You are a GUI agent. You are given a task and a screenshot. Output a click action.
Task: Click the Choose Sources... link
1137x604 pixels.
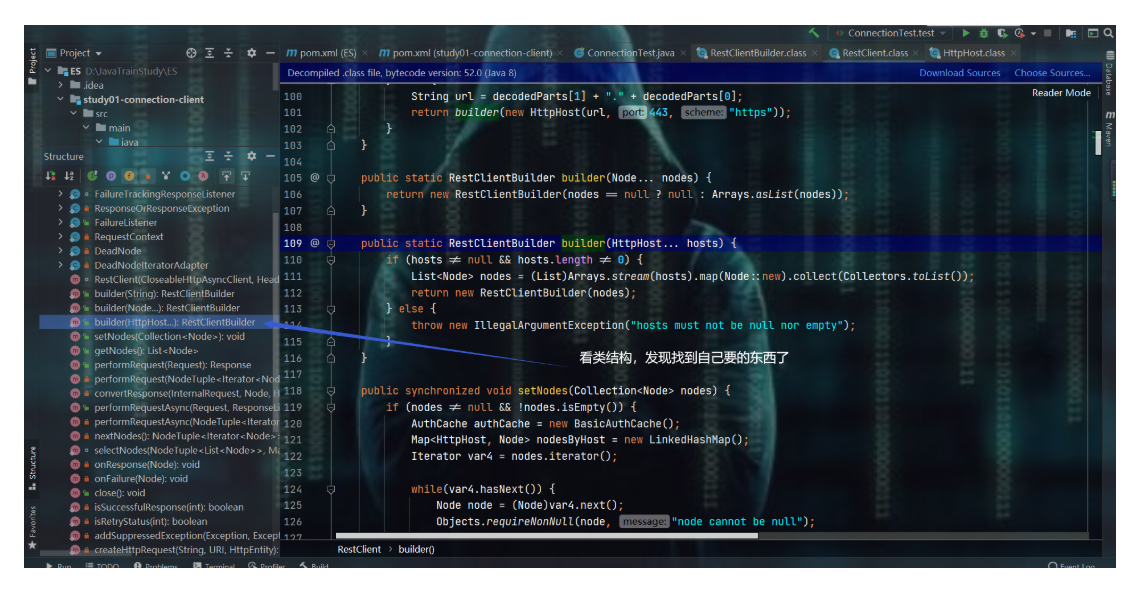coord(1052,73)
